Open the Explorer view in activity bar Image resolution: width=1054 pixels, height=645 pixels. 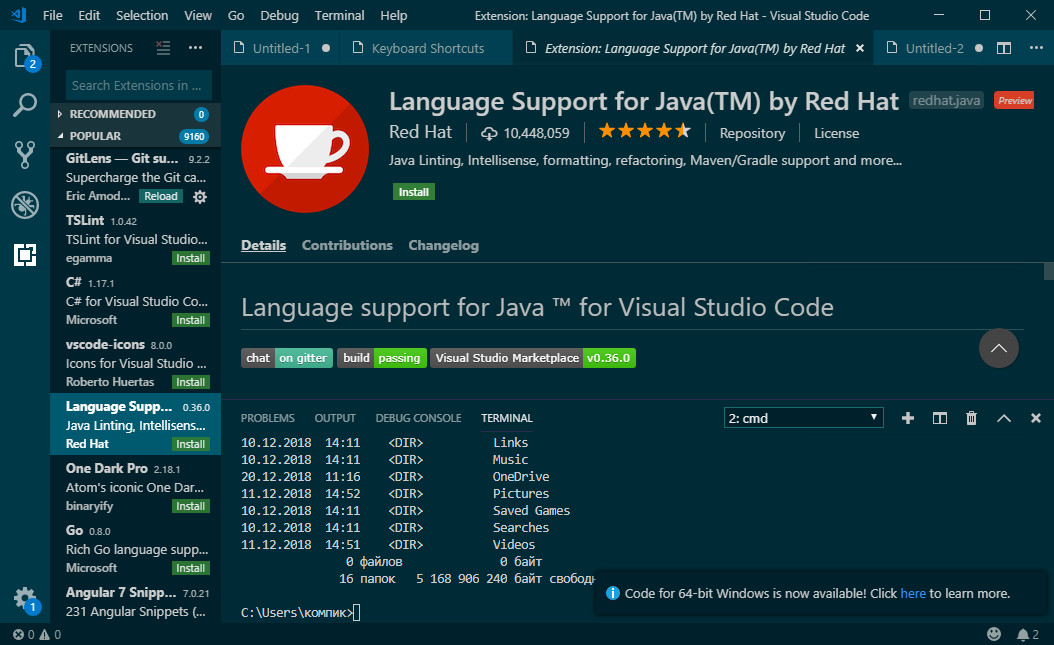click(25, 56)
